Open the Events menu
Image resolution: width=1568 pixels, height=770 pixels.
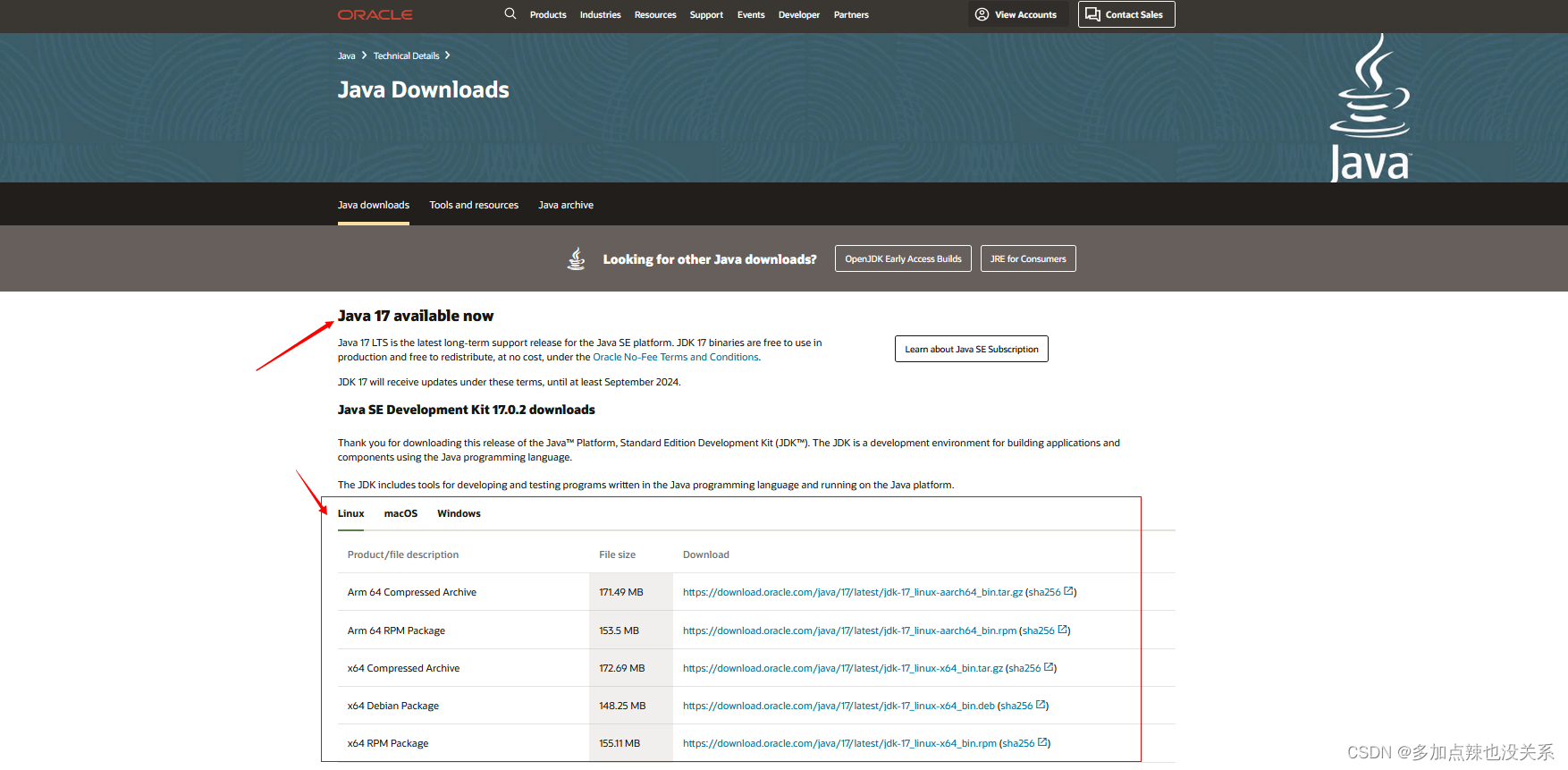point(751,14)
